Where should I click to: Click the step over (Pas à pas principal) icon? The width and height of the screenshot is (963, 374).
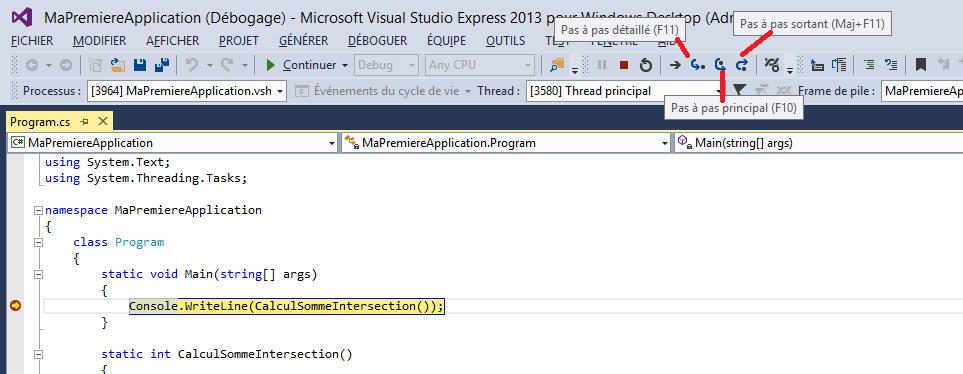pos(721,64)
